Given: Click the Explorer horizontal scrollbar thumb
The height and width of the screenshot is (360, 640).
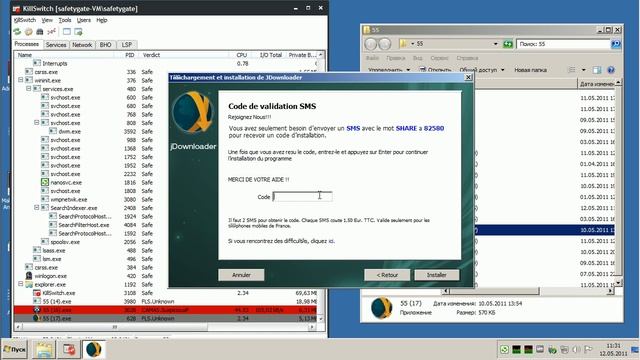Looking at the screenshot, I should coord(494,291).
